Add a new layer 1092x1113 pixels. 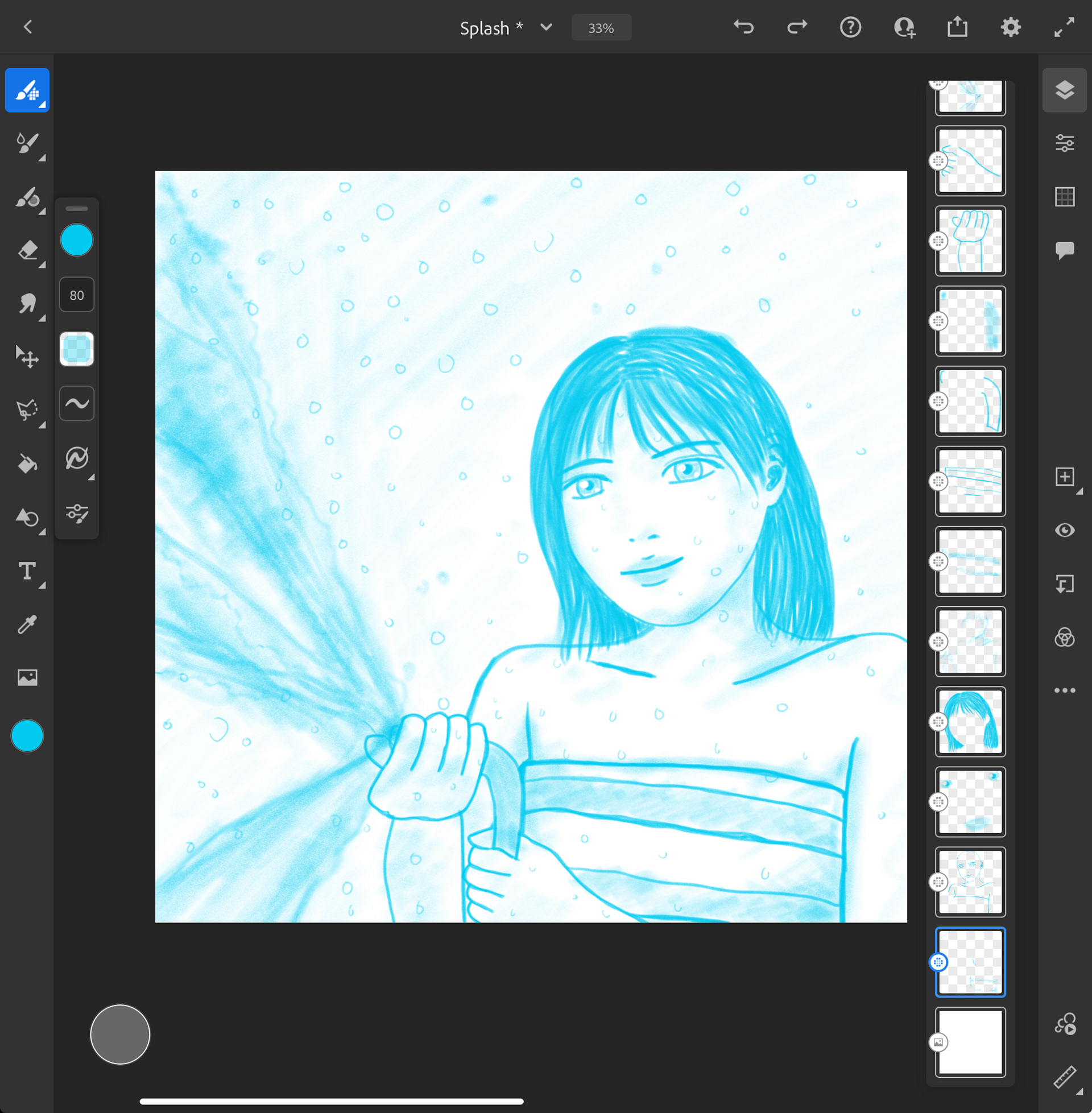[x=1065, y=477]
